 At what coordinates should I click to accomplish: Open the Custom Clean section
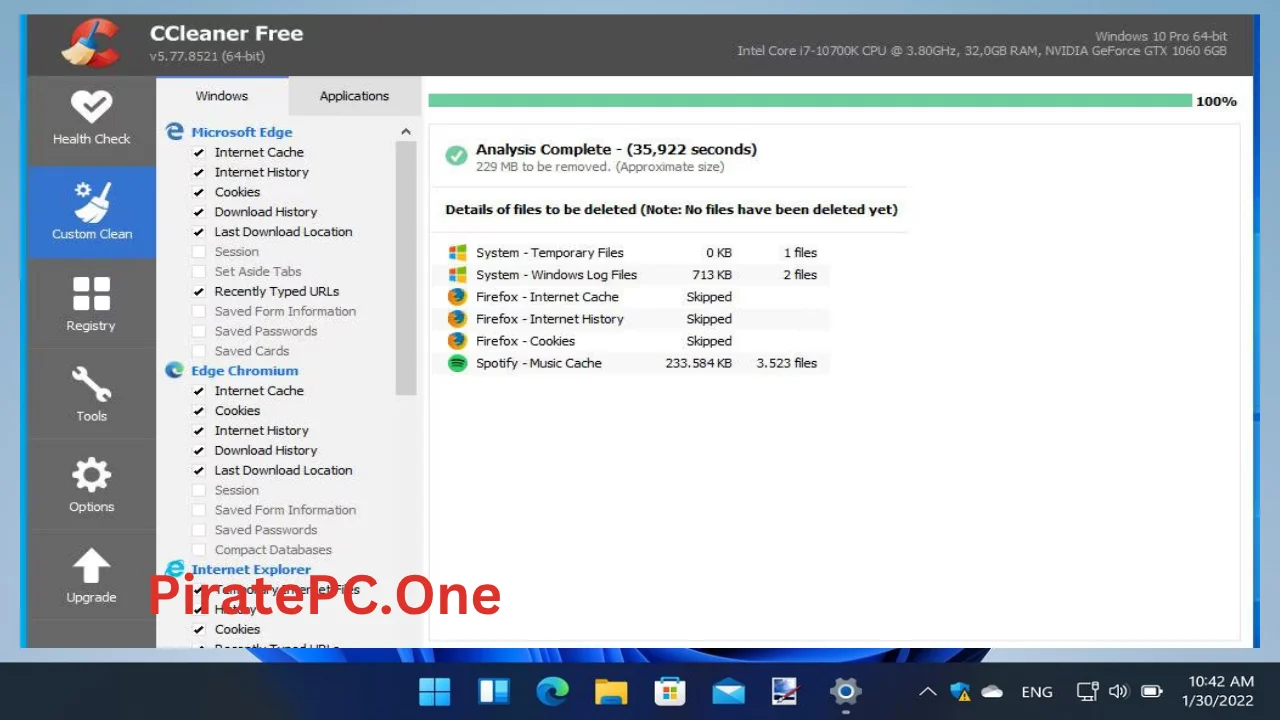[91, 212]
